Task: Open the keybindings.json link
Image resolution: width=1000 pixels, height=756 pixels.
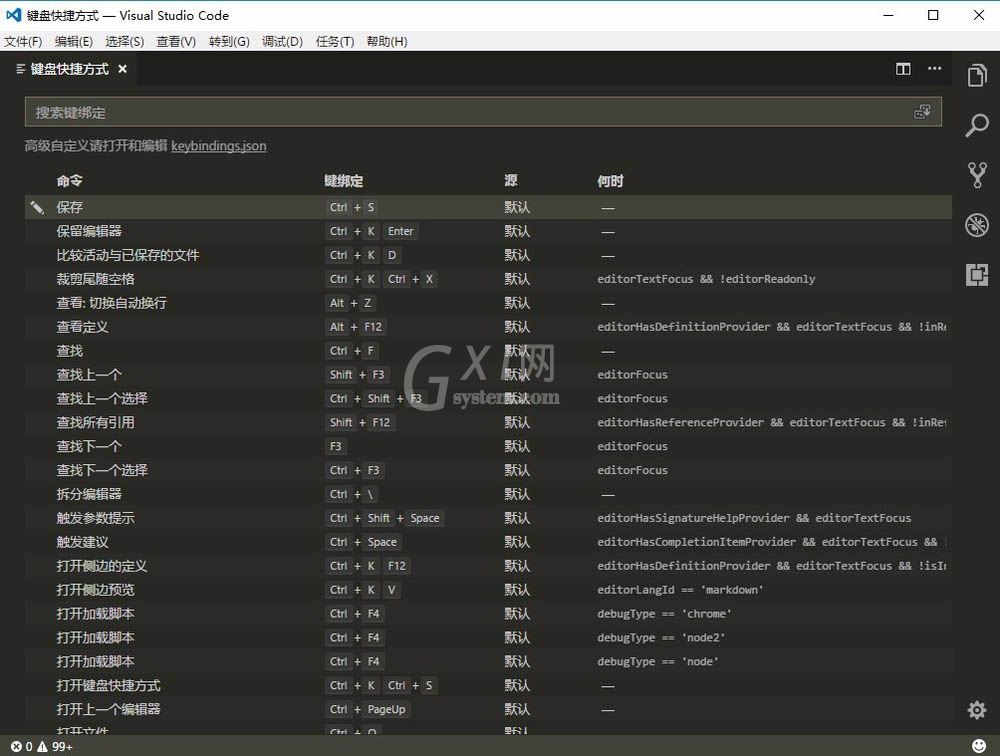Action: pyautogui.click(x=219, y=146)
